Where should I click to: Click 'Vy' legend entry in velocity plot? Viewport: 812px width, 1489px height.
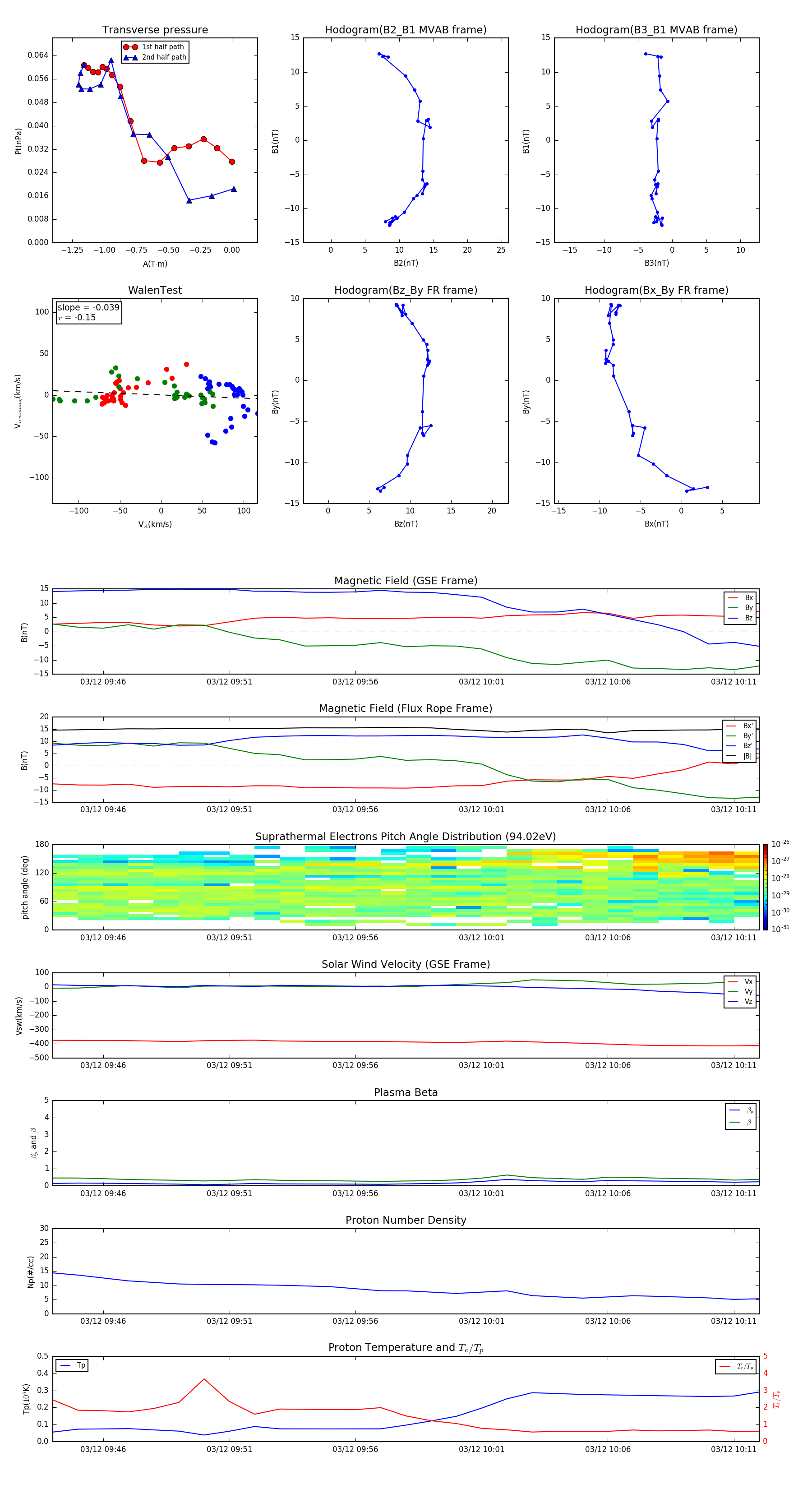(x=740, y=991)
